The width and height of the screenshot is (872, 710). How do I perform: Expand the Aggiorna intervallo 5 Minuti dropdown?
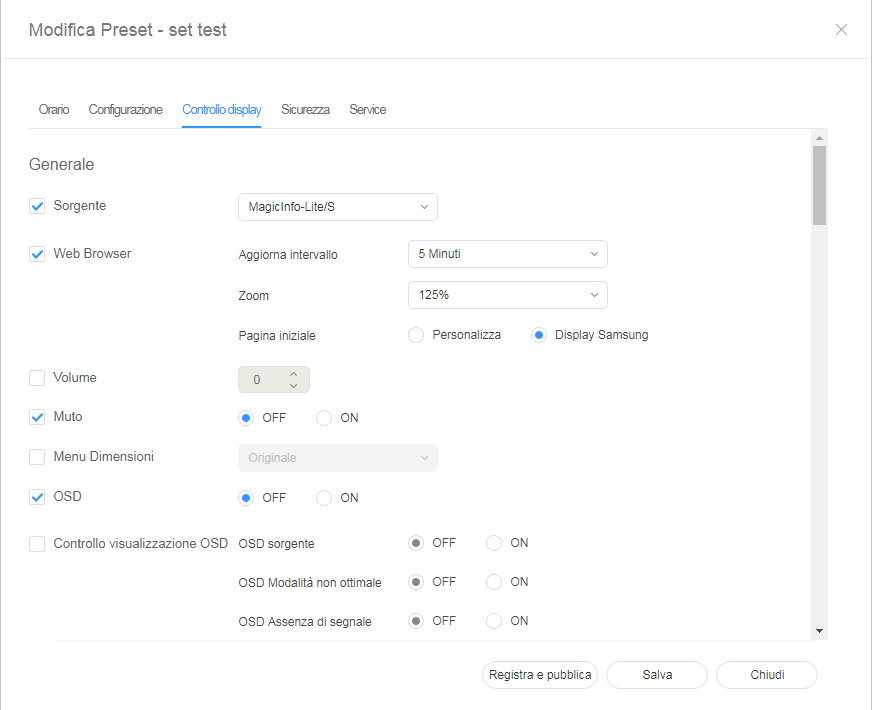[x=507, y=254]
